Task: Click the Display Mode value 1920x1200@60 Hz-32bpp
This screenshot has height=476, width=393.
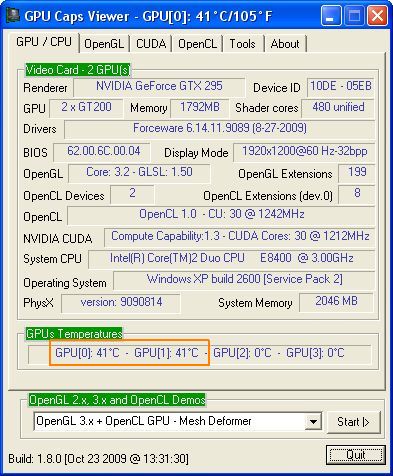Action: click(x=304, y=152)
